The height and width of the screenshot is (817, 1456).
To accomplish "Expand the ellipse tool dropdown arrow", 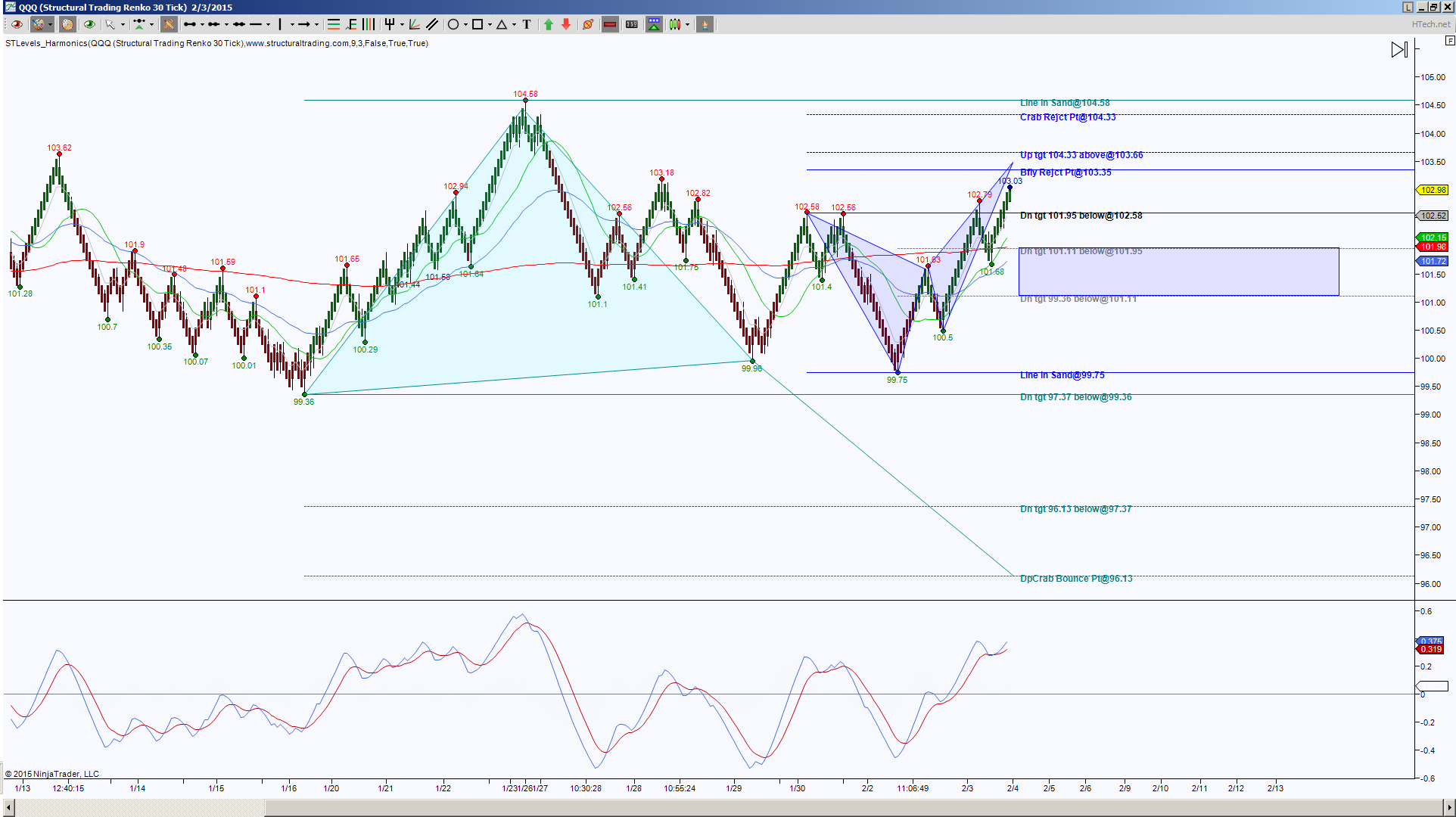I will click(465, 24).
